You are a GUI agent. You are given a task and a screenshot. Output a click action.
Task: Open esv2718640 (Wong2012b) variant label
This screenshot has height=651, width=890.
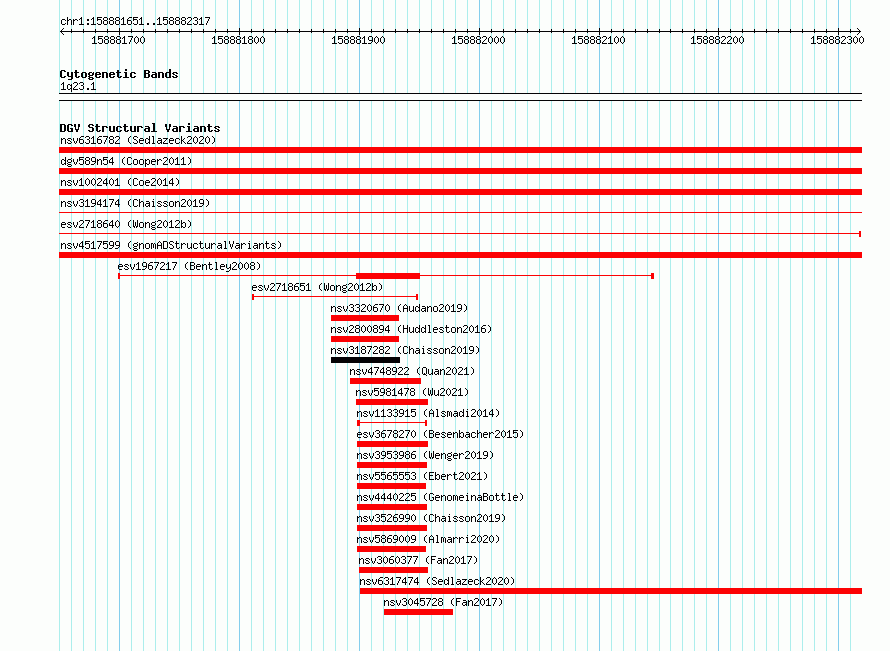point(126,224)
